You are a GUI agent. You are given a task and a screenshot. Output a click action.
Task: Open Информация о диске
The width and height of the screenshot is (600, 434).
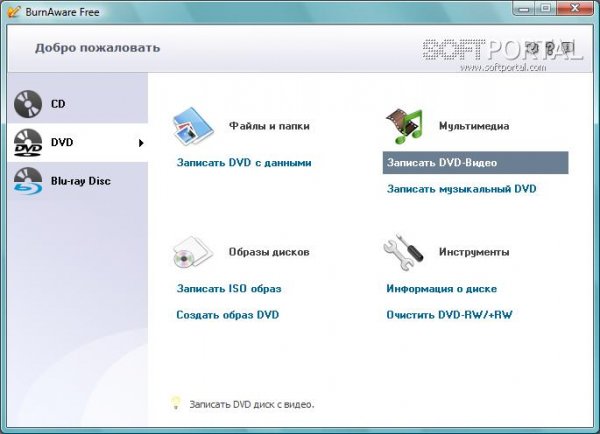click(442, 289)
